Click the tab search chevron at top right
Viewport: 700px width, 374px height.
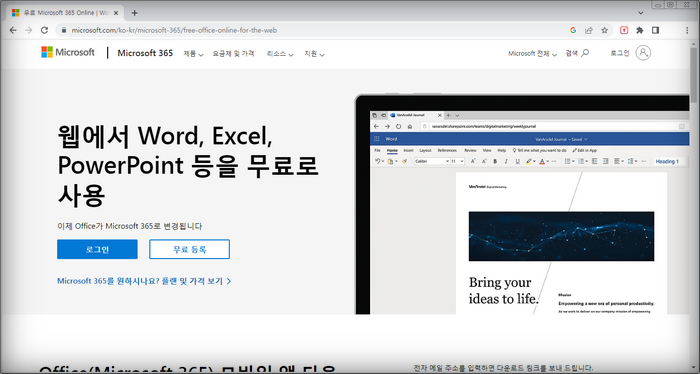(641, 13)
